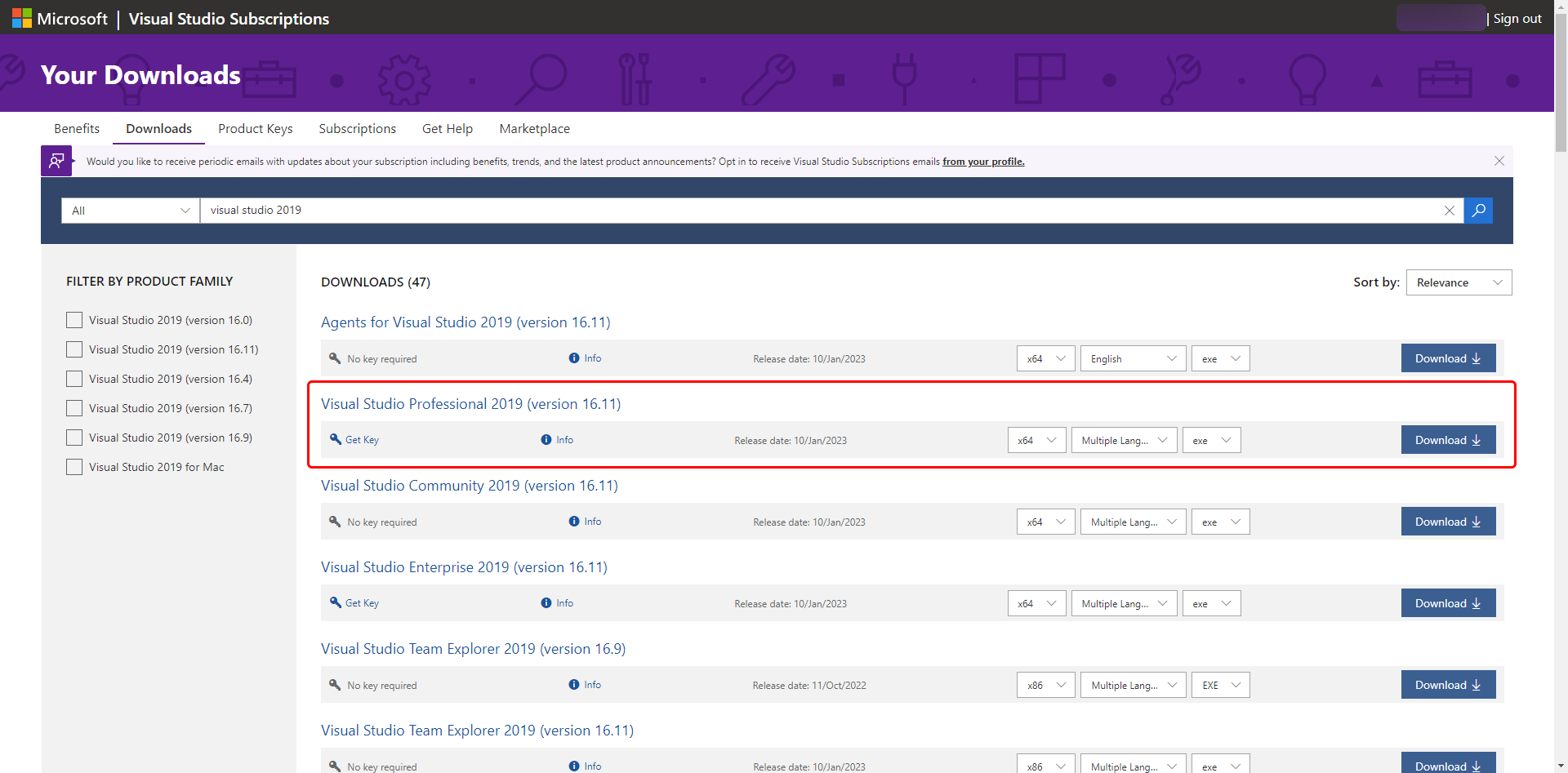Open language dropdown for Visual Studio Professional

1124,440
